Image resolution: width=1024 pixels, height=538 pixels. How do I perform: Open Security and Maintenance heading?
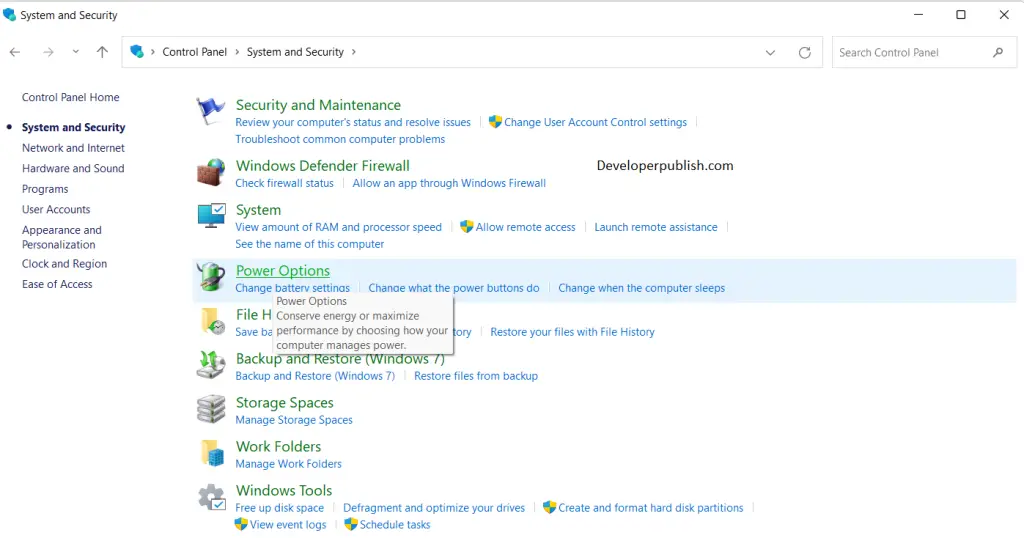click(x=318, y=105)
